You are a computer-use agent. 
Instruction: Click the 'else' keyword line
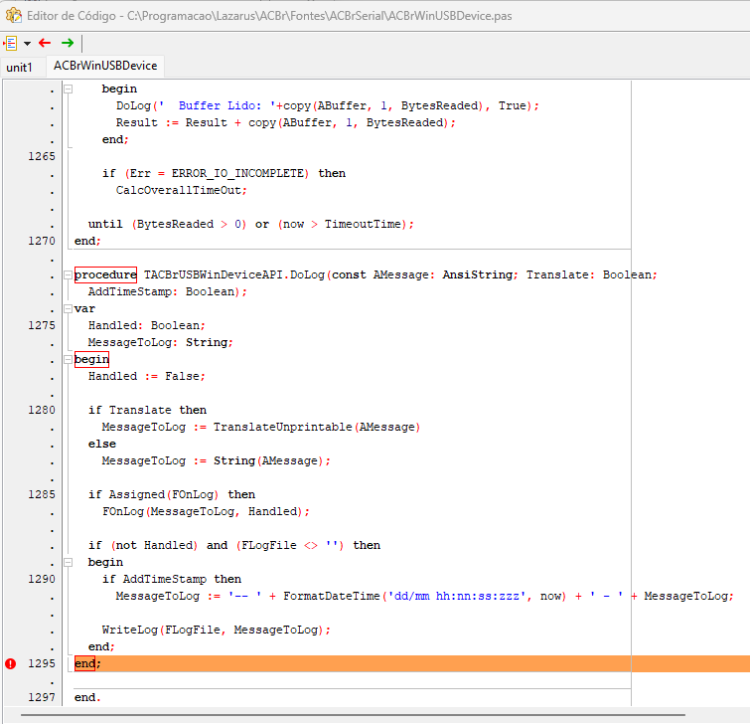coord(102,444)
